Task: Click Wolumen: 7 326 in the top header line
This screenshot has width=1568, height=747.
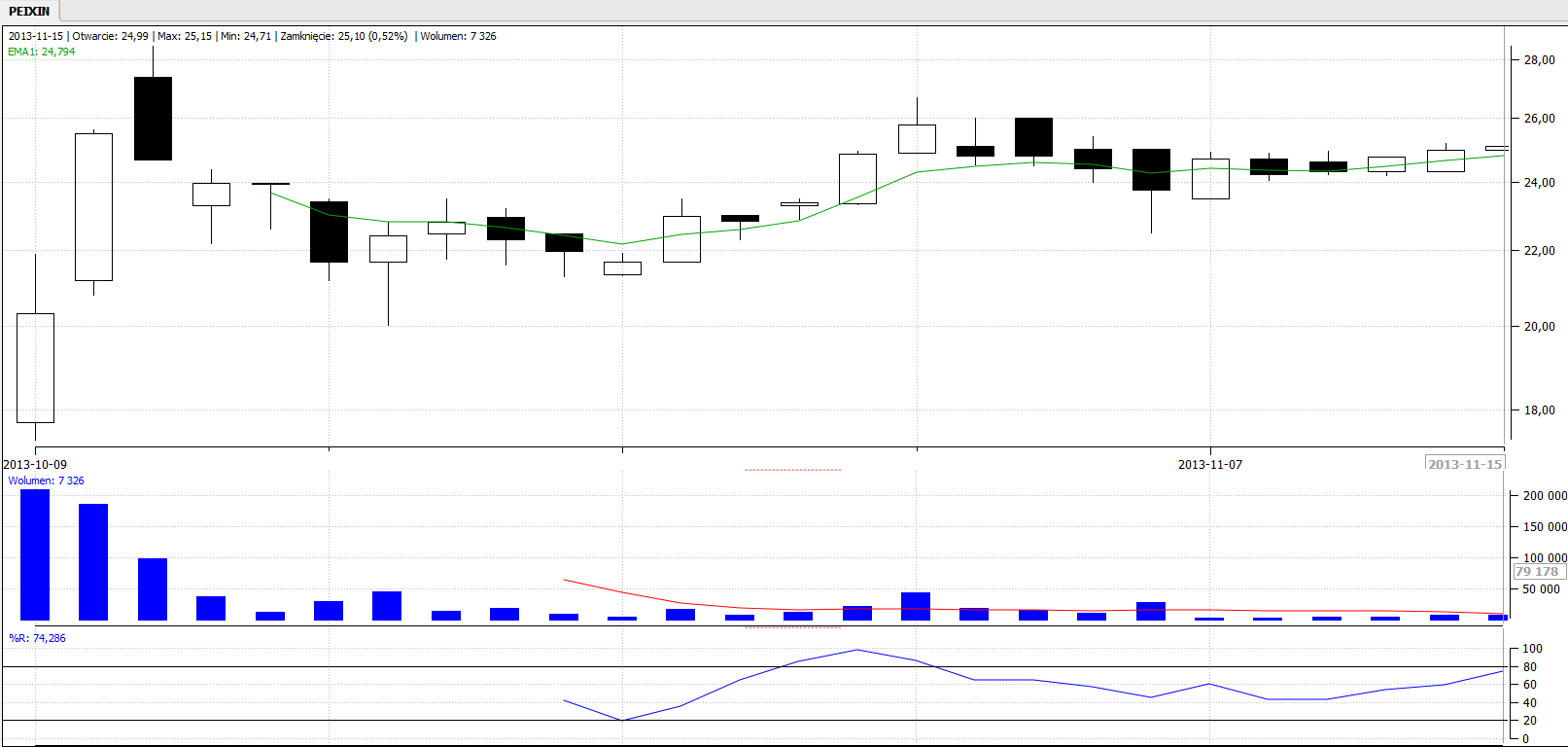Action: (x=458, y=36)
